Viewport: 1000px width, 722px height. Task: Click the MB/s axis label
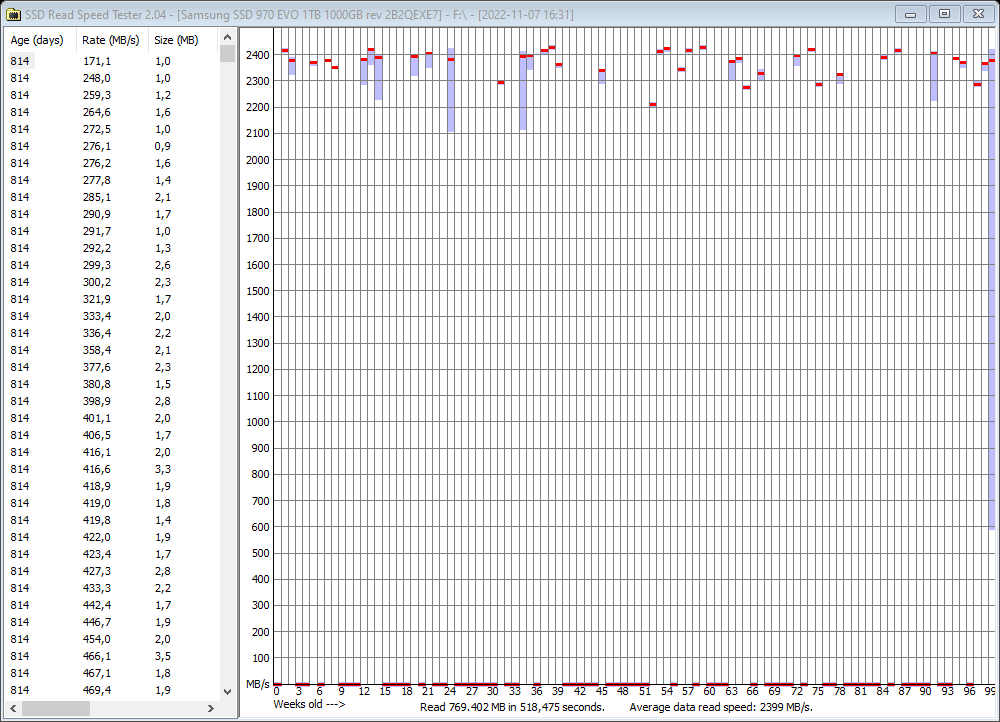258,683
